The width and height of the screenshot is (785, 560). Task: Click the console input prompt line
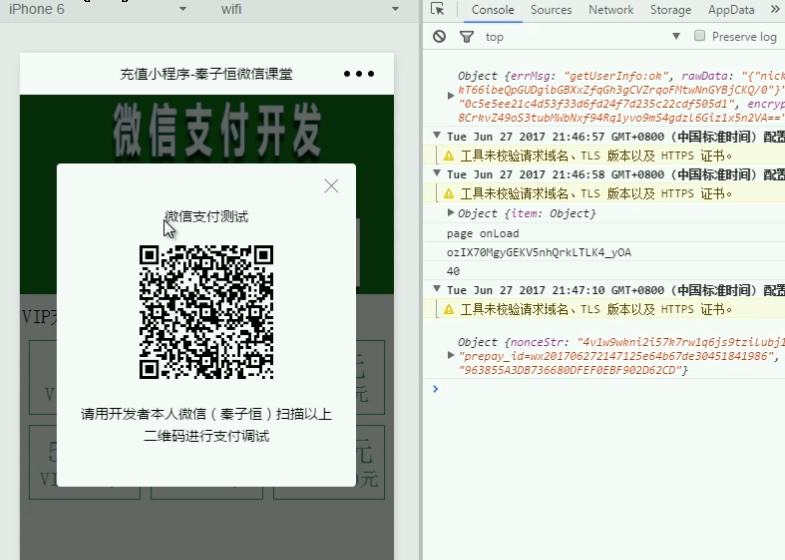tap(604, 389)
